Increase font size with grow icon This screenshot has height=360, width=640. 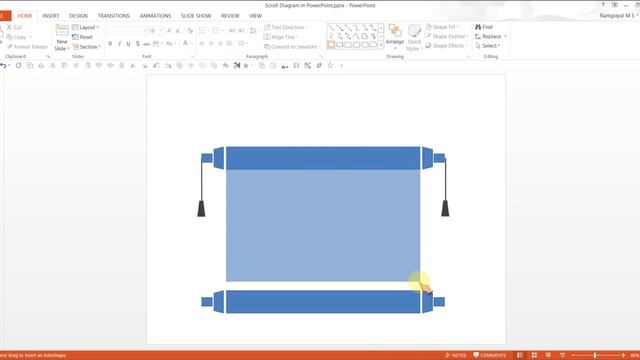coord(169,31)
